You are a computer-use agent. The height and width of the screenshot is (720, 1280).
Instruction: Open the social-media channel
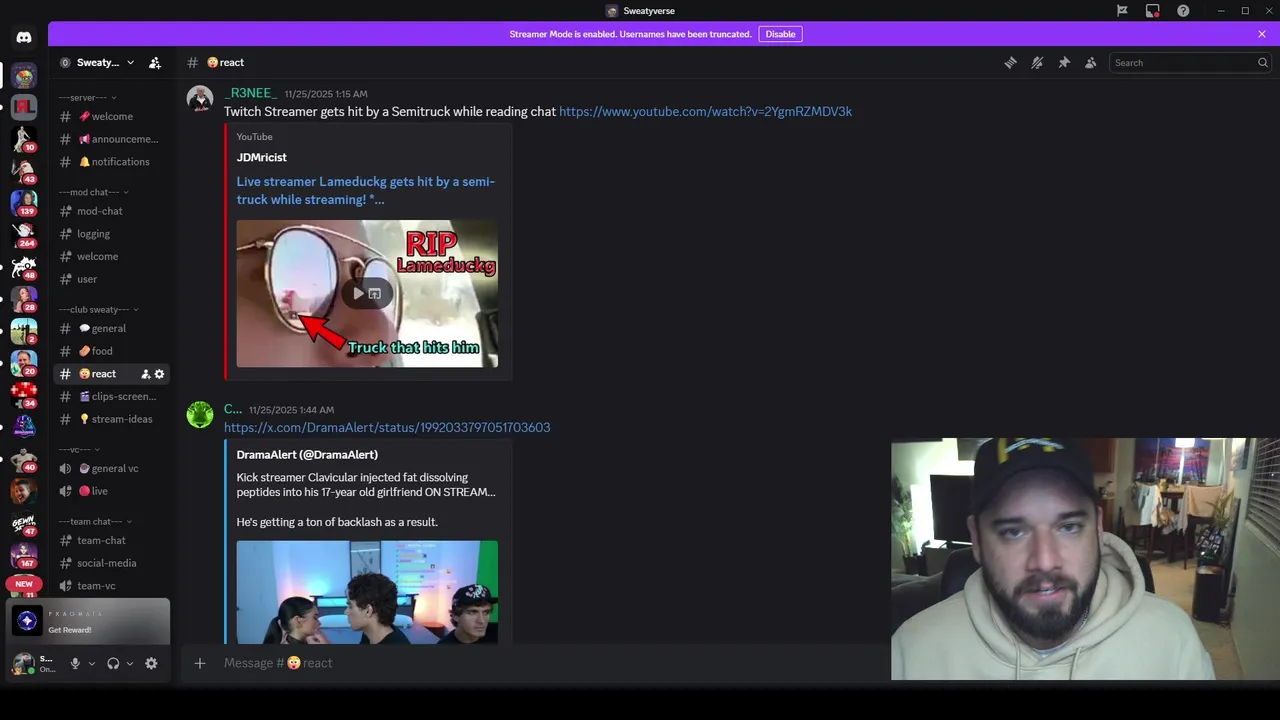point(111,563)
